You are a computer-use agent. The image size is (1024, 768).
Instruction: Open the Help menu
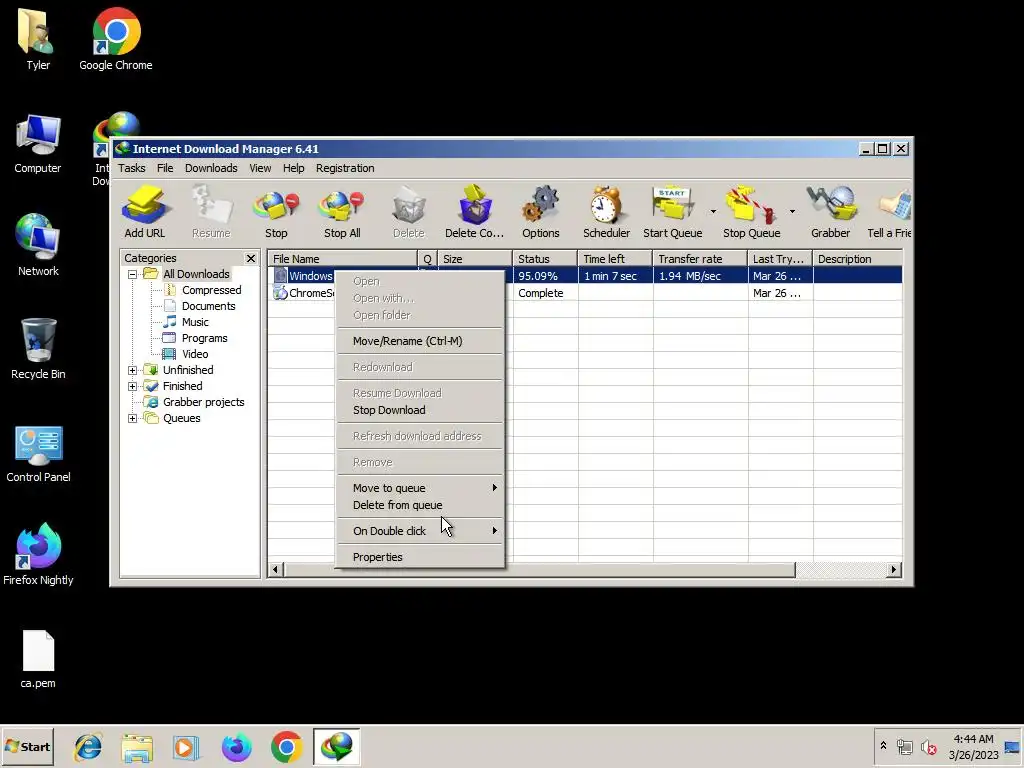tap(293, 168)
